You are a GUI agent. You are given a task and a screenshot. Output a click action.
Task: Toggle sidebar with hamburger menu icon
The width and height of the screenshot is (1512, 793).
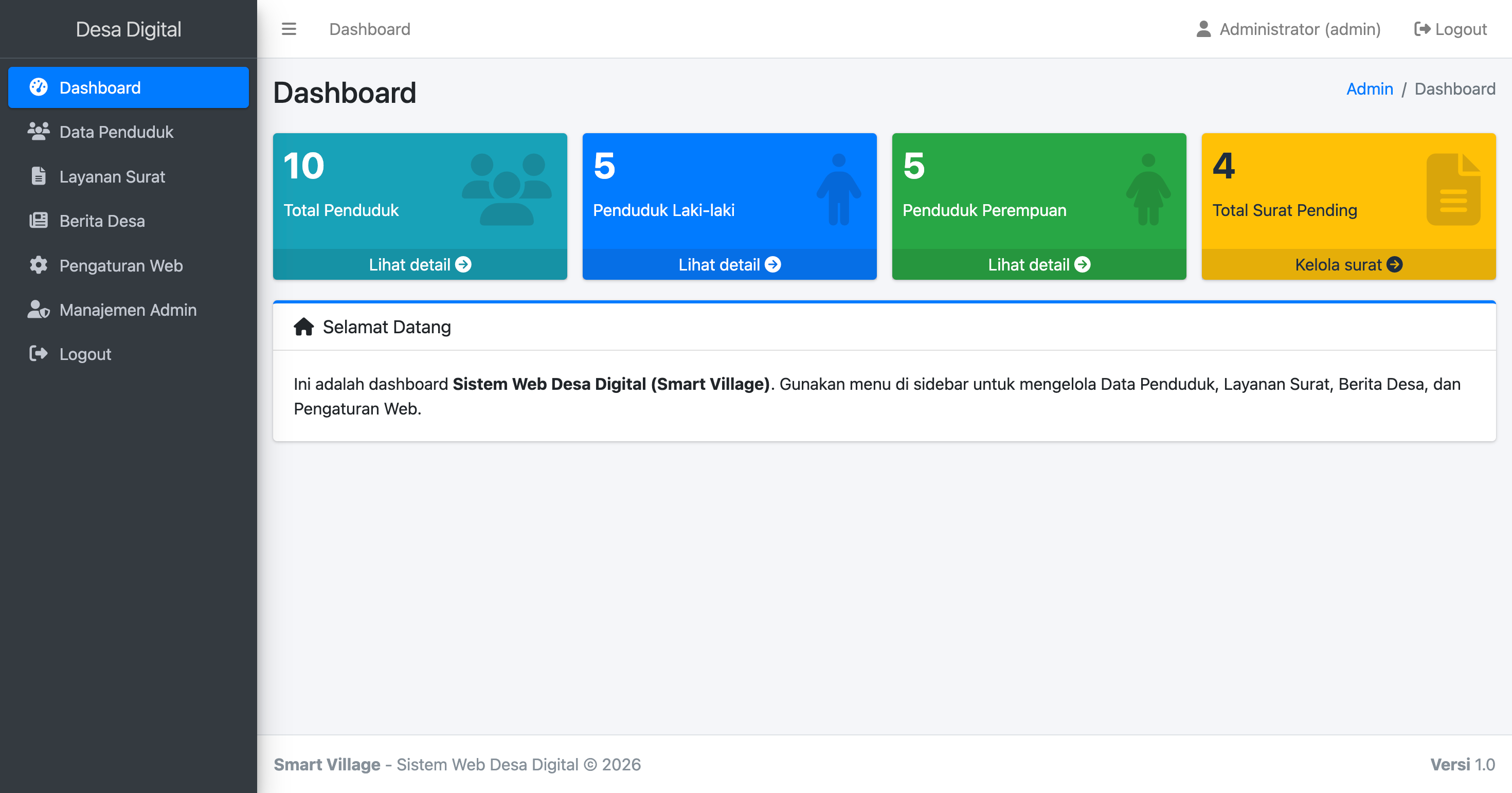click(288, 29)
